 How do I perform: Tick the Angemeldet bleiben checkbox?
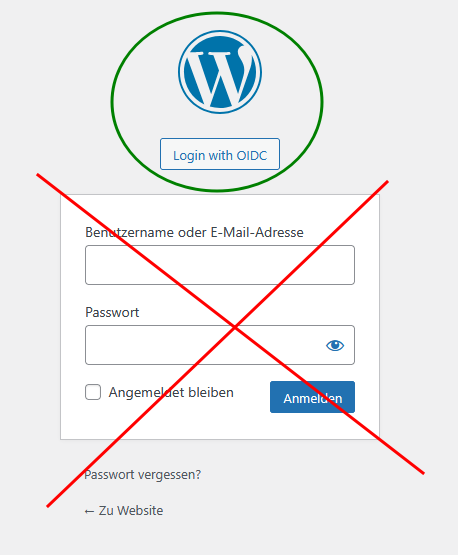click(x=93, y=392)
